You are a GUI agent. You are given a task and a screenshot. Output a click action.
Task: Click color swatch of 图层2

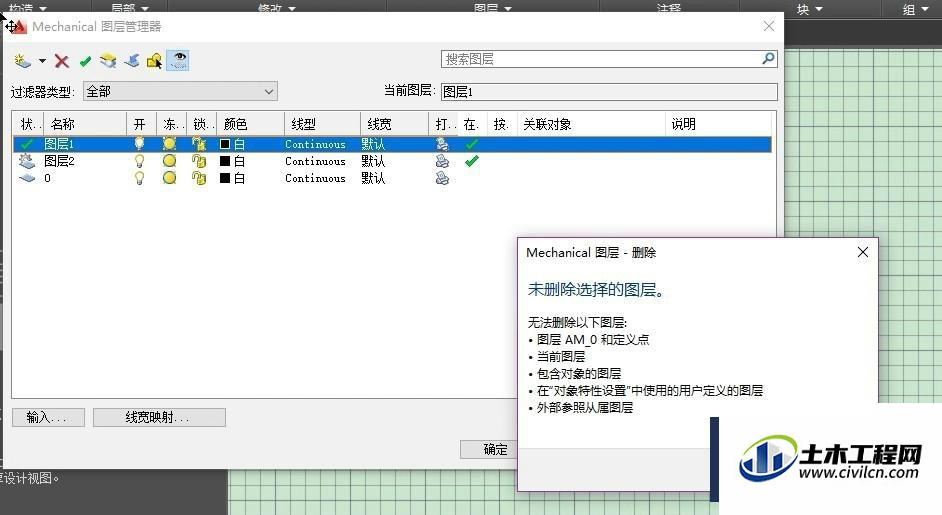[225, 161]
